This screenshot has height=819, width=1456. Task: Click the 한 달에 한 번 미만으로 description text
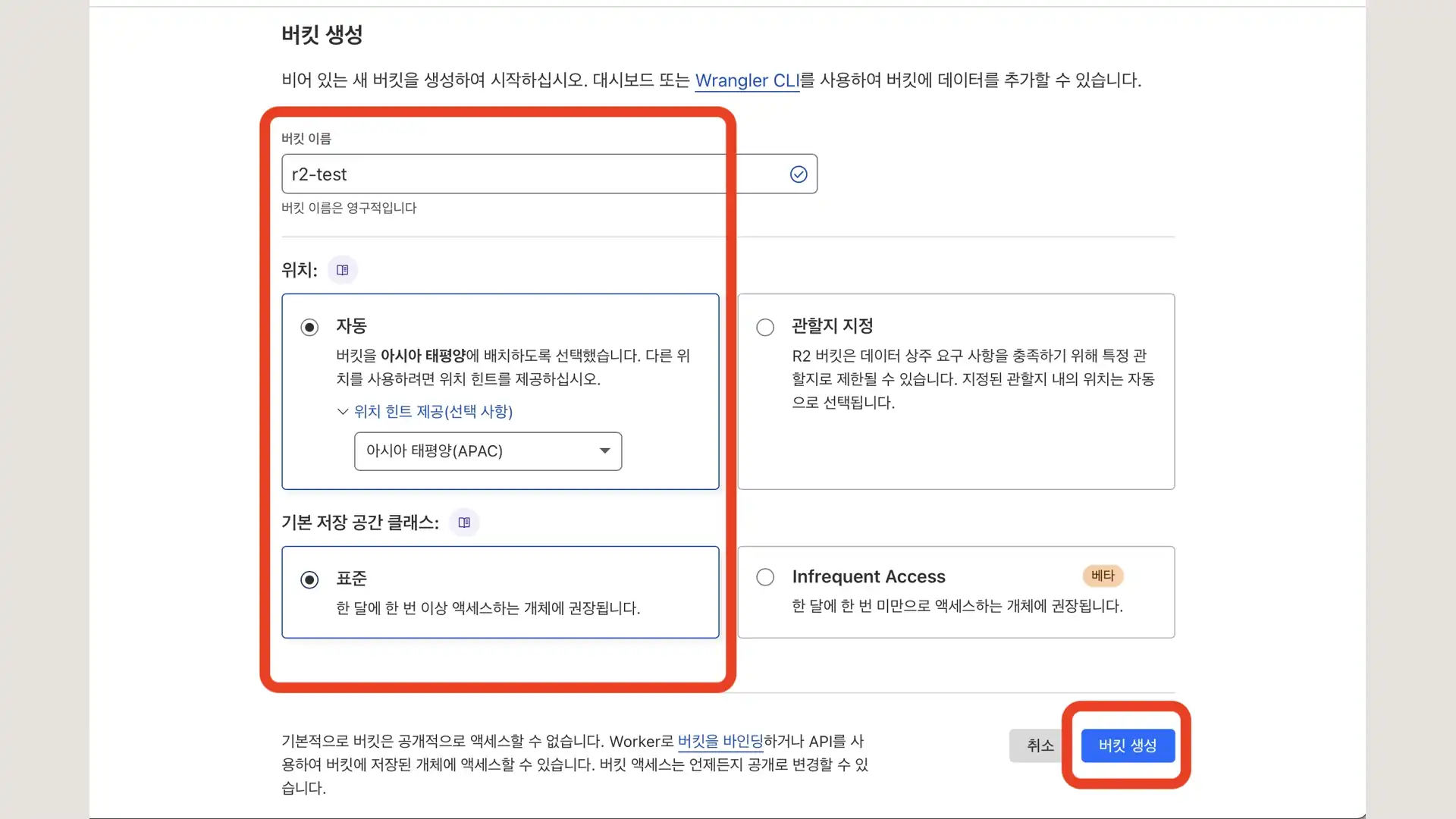[x=957, y=606]
